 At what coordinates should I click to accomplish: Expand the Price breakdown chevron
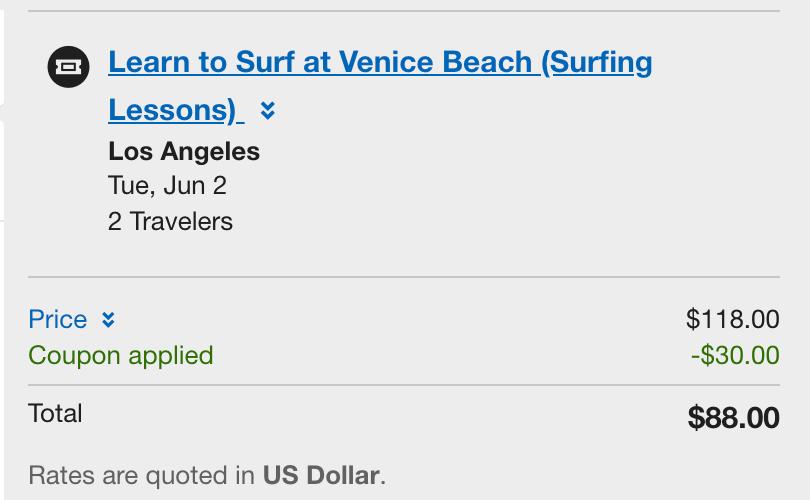(108, 320)
